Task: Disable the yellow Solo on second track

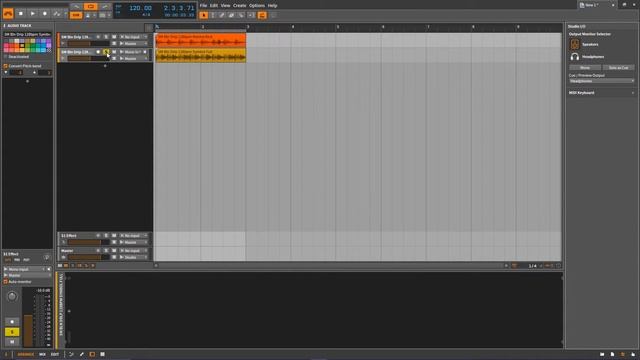Action: [106, 52]
